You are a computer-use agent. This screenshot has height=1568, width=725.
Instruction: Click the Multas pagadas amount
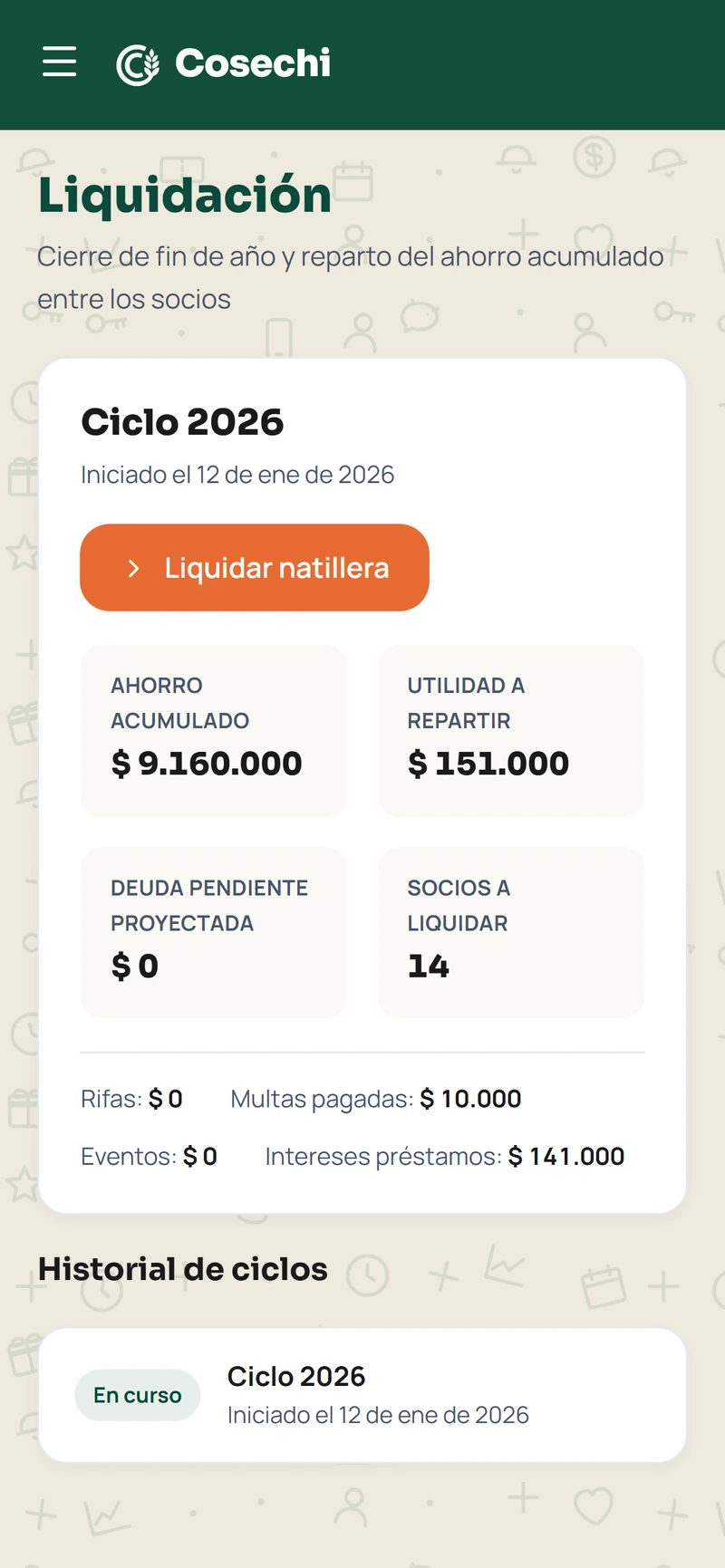coord(470,1099)
